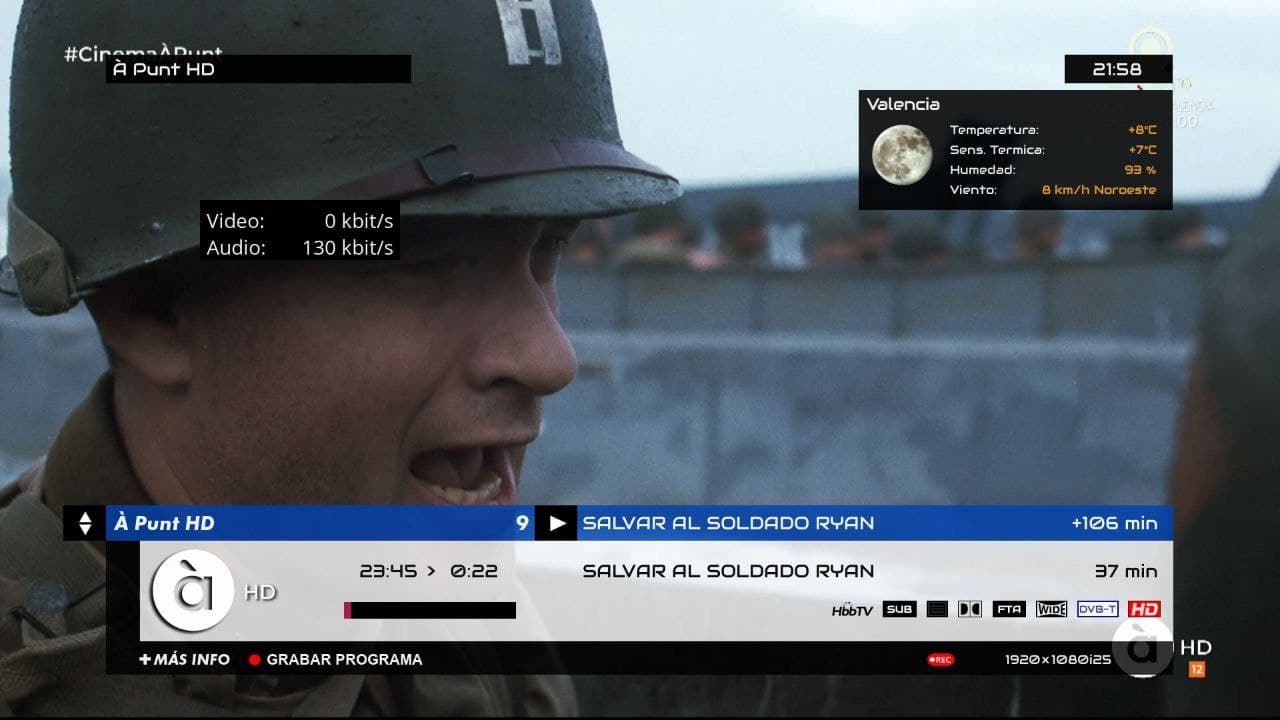Select next event SALVAR AL SOLDADO RYAN in white row
The height and width of the screenshot is (720, 1280).
tap(728, 571)
